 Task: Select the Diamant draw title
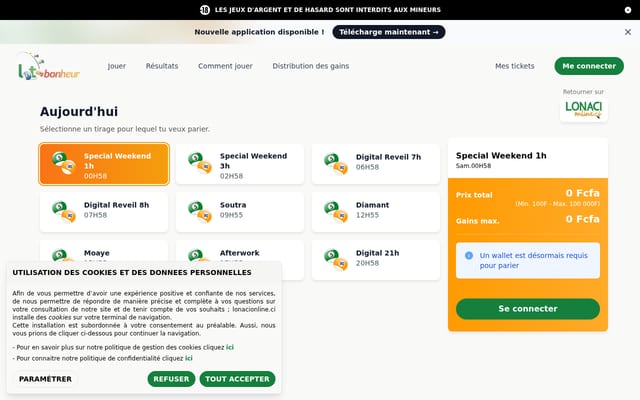point(372,205)
